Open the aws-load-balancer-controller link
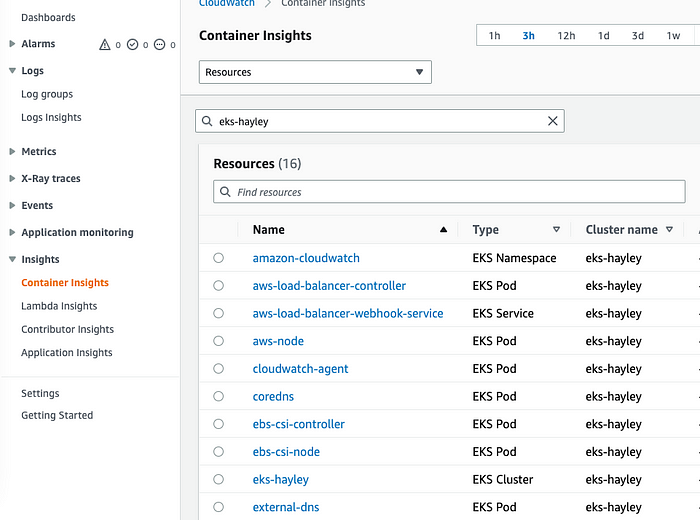The height and width of the screenshot is (520, 700). coord(329,286)
